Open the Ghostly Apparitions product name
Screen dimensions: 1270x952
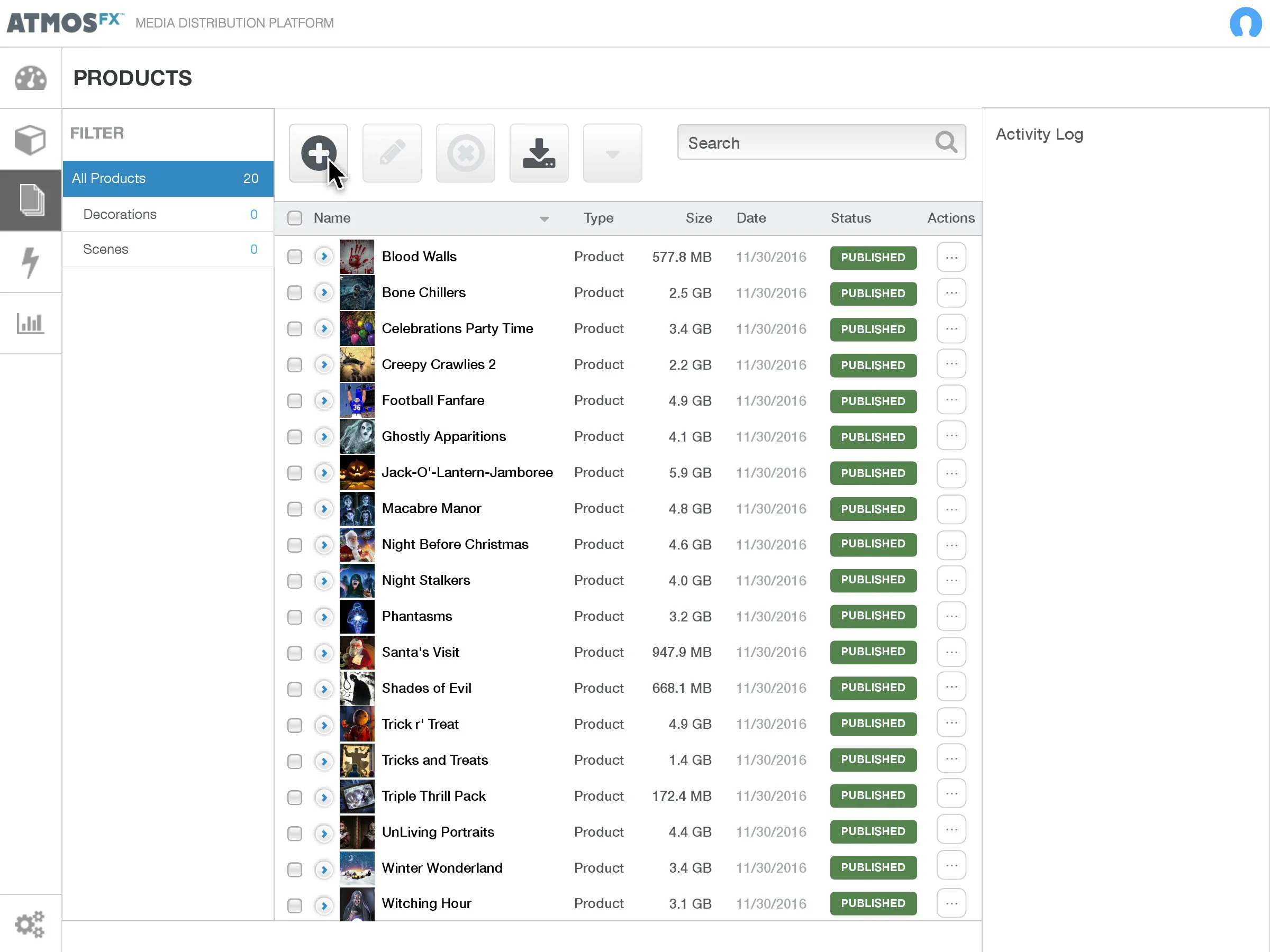[x=443, y=437]
